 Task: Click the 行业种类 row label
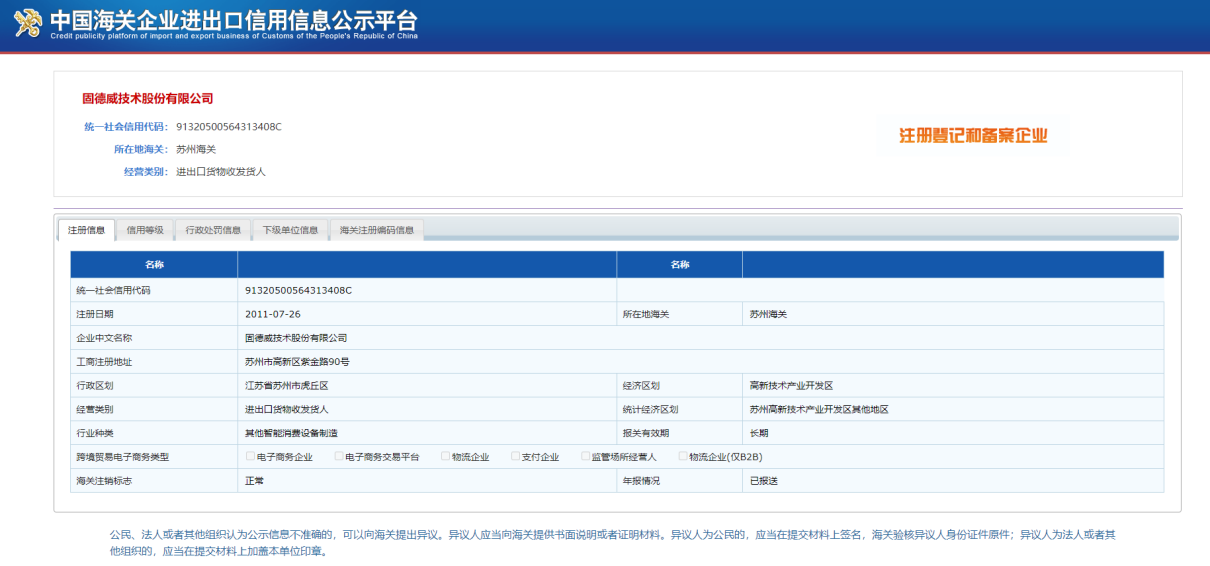(x=95, y=433)
